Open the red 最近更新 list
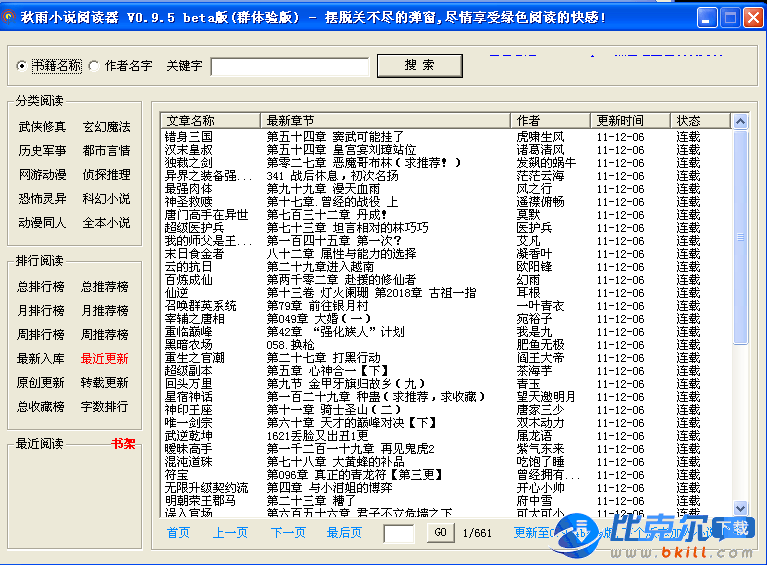 [105, 359]
